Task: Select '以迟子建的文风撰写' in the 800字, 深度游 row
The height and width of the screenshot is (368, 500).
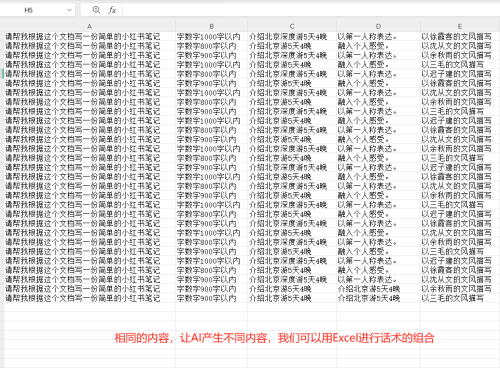Action: [456, 74]
